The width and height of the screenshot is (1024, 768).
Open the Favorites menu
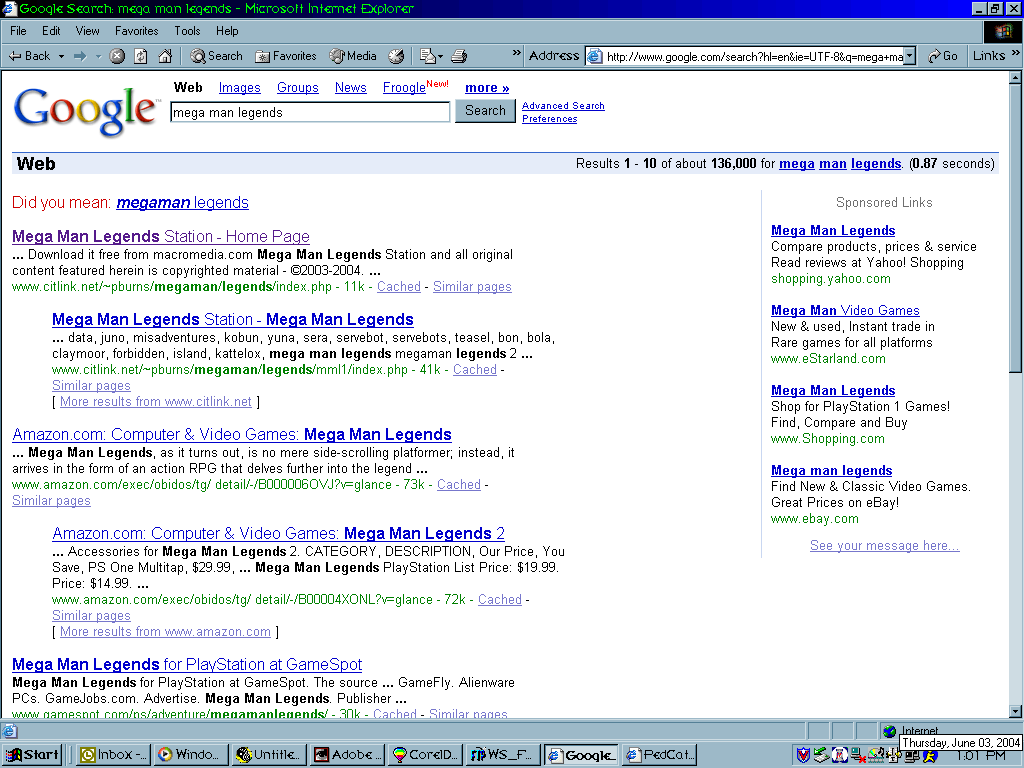[x=136, y=31]
